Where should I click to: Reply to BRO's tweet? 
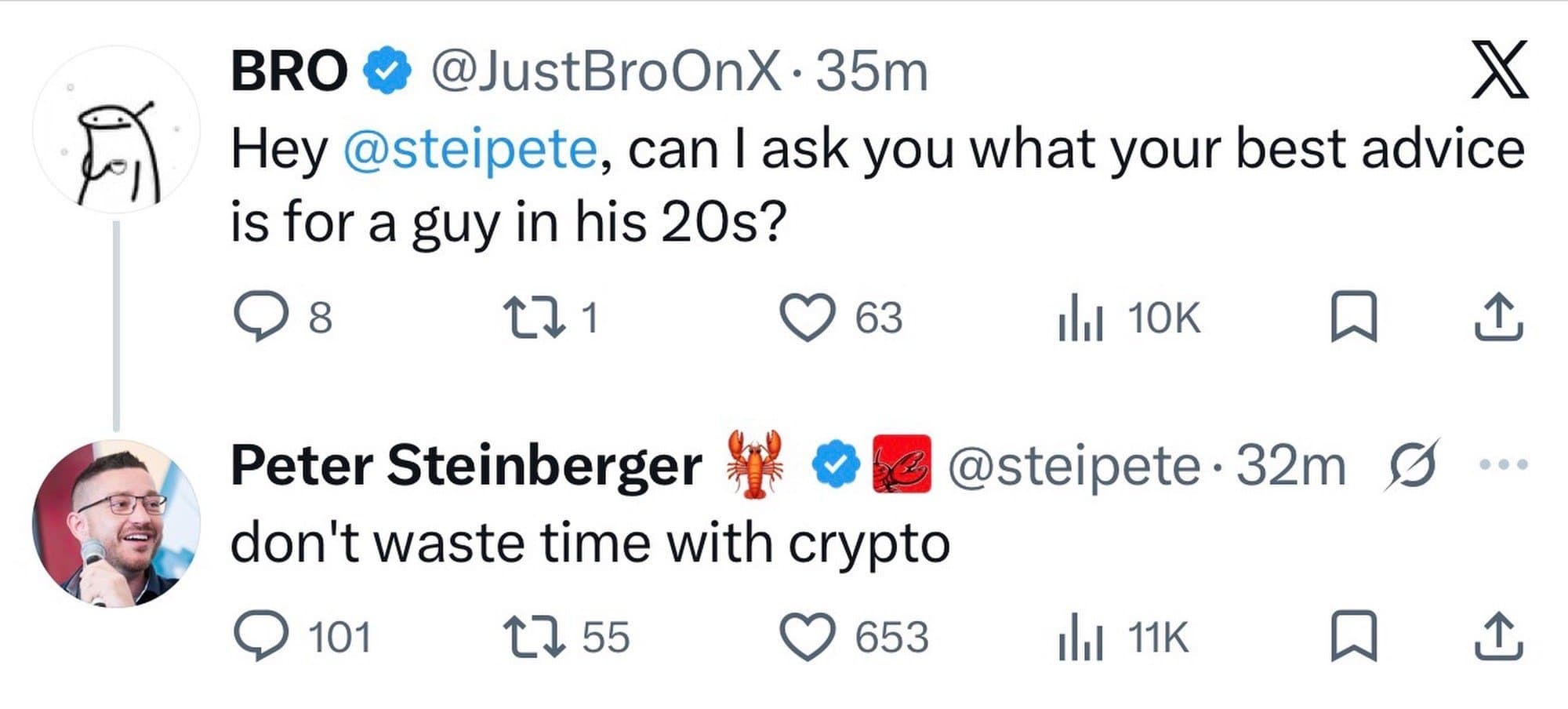260,318
